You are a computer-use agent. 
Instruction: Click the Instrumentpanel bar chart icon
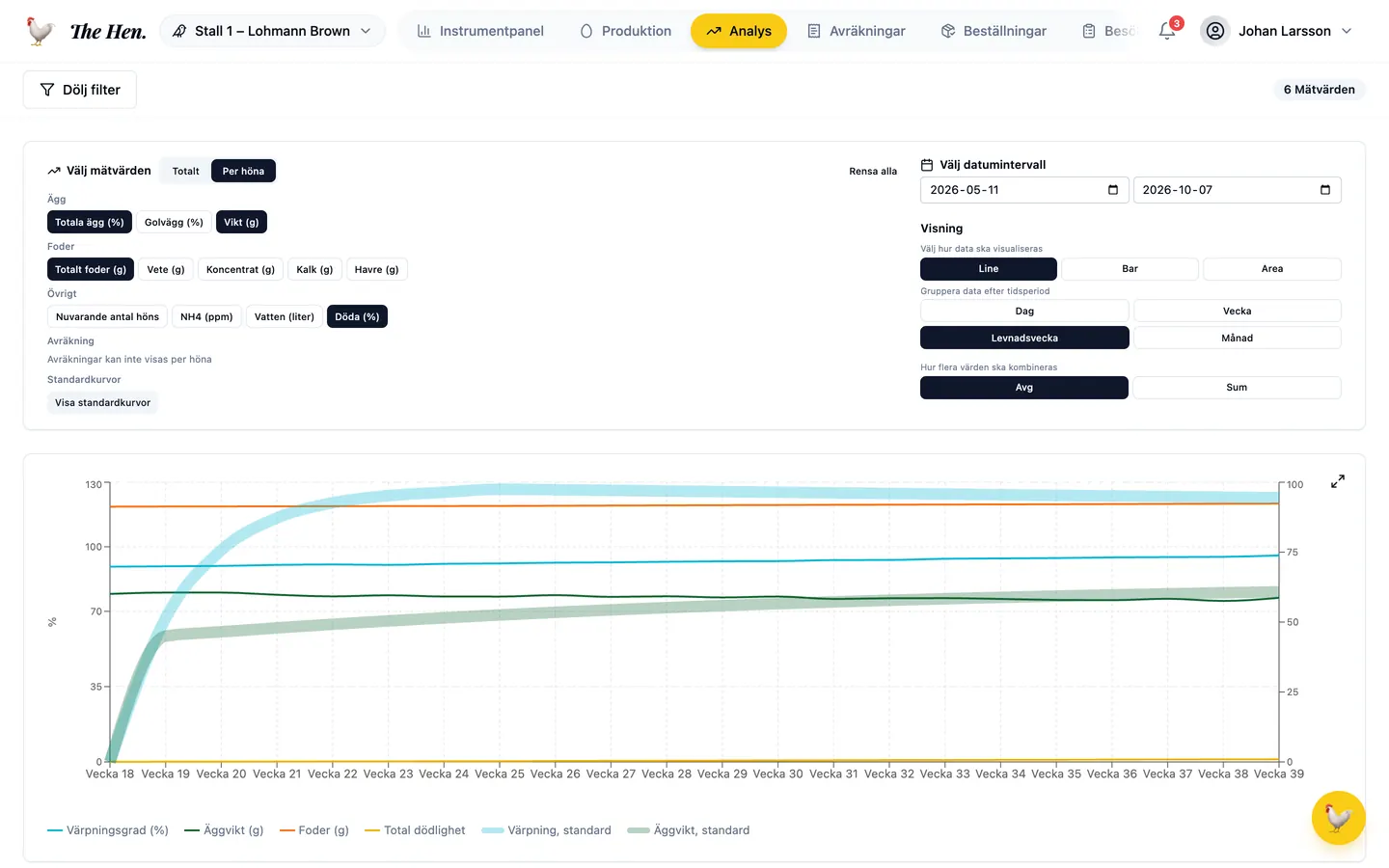pos(423,31)
